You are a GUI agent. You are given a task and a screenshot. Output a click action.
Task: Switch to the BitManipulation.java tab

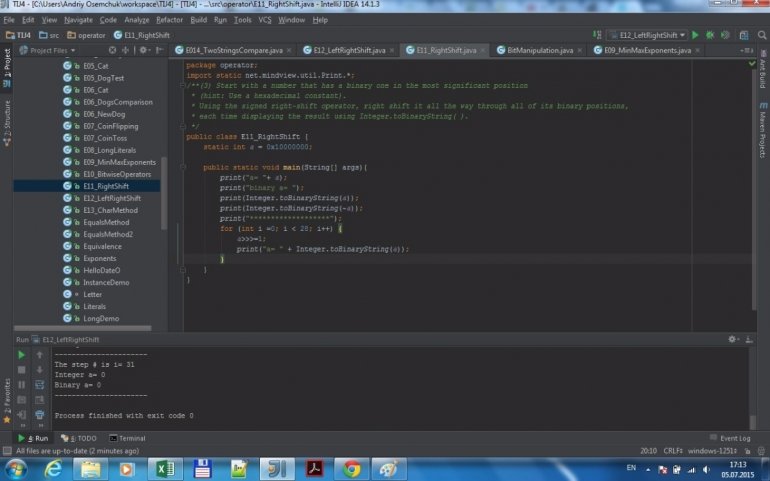[x=538, y=49]
